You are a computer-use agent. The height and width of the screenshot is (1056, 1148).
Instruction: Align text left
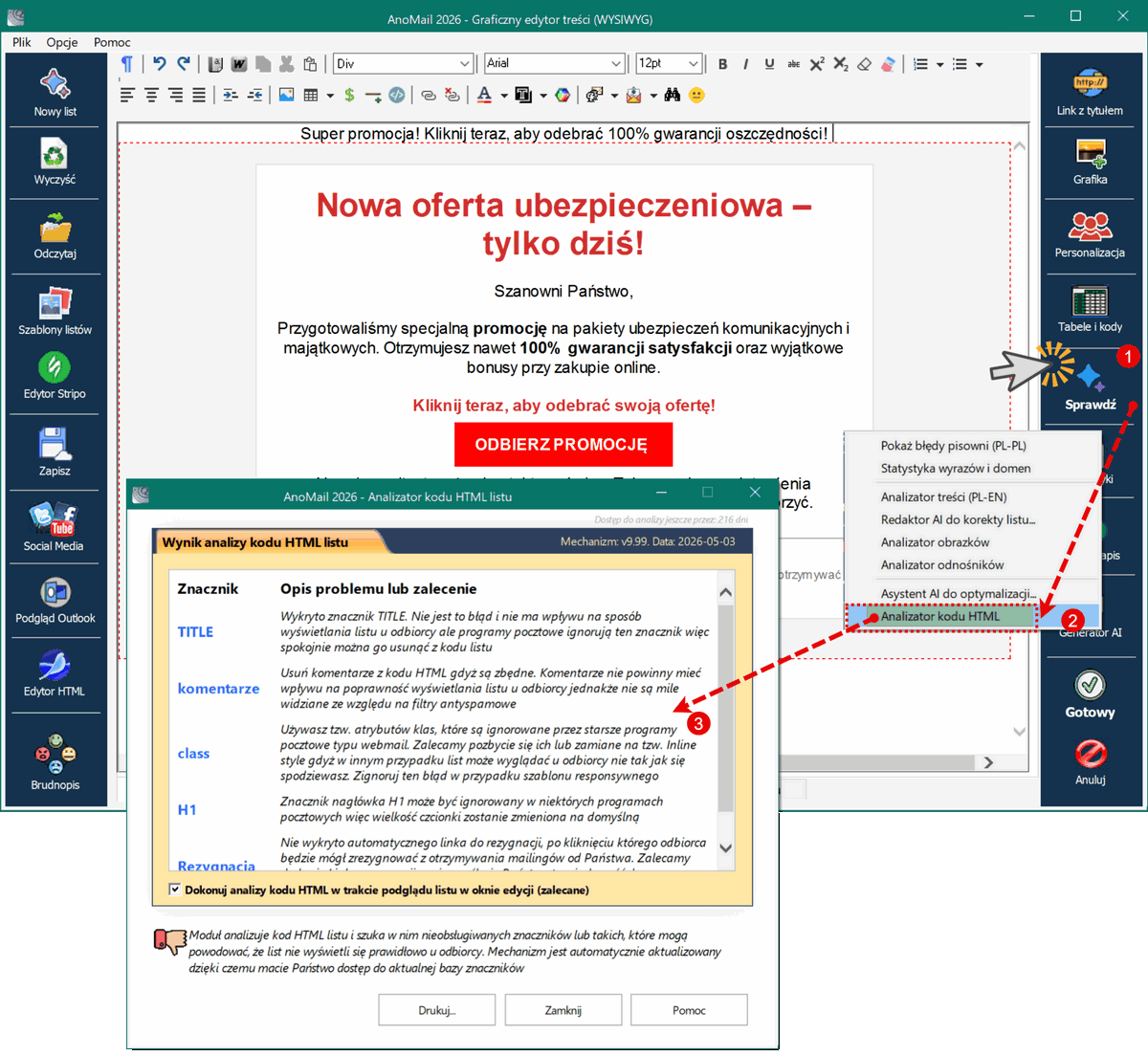(127, 95)
